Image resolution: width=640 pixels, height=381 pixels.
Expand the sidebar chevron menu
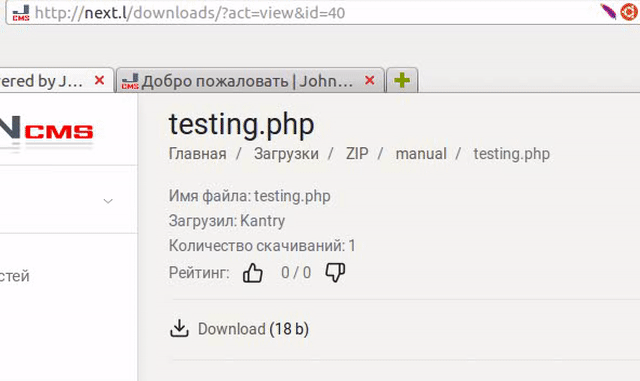[x=108, y=201]
